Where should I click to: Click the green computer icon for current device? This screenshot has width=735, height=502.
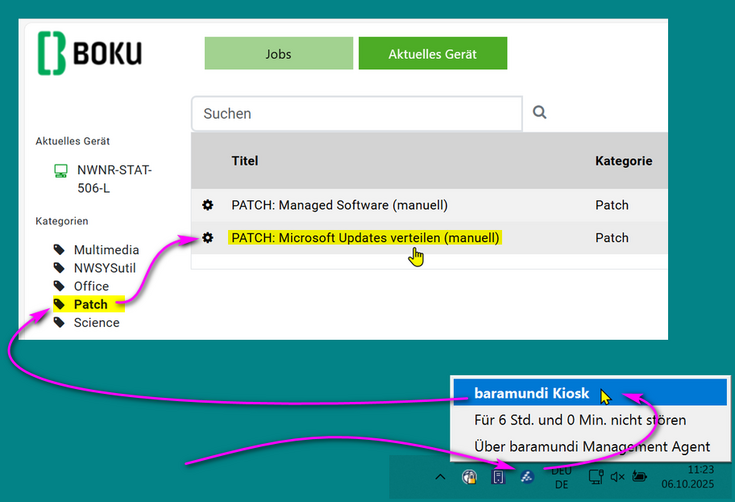[x=61, y=171]
